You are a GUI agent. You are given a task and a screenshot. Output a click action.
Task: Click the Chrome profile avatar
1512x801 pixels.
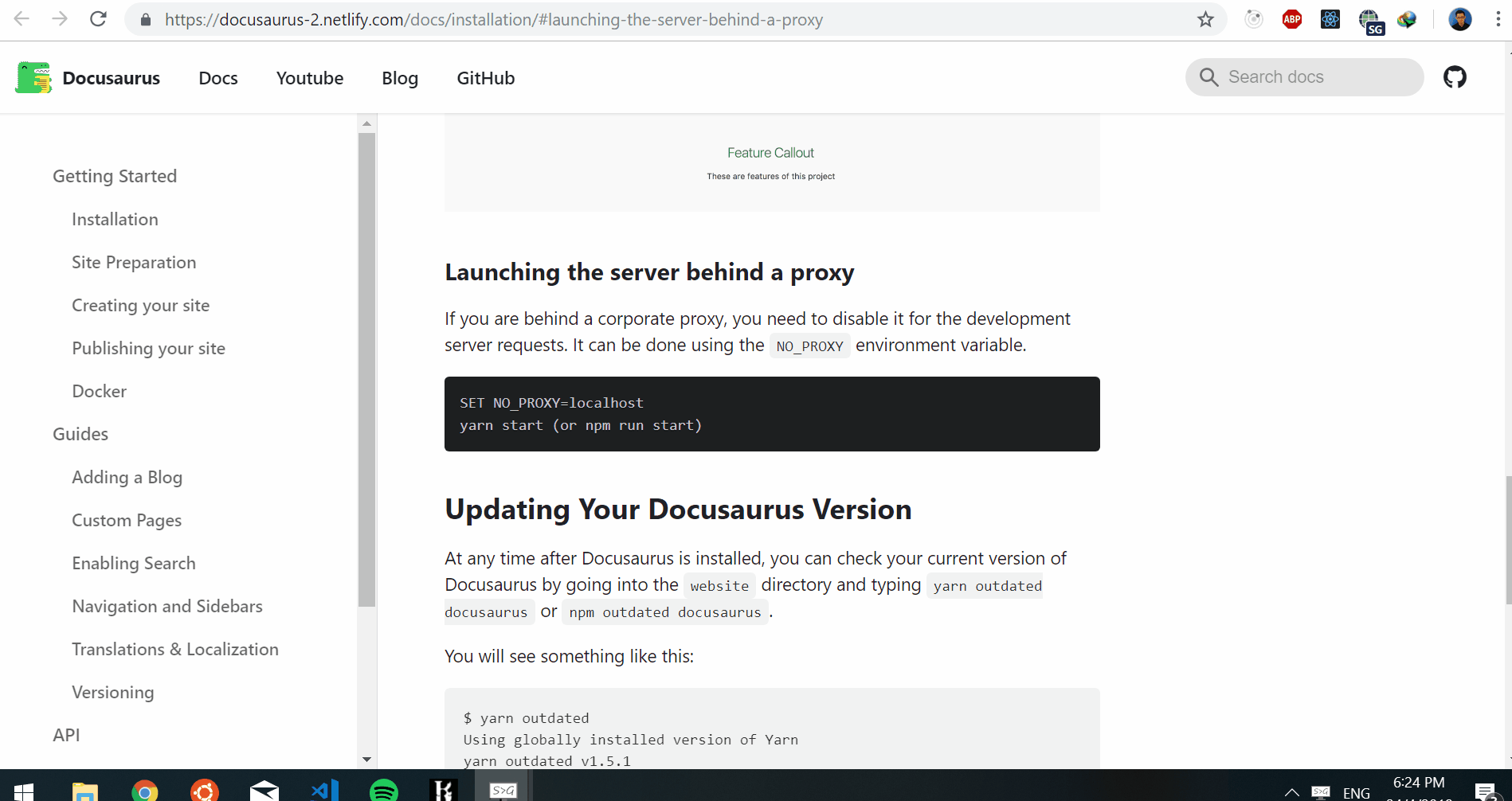coord(1460,19)
